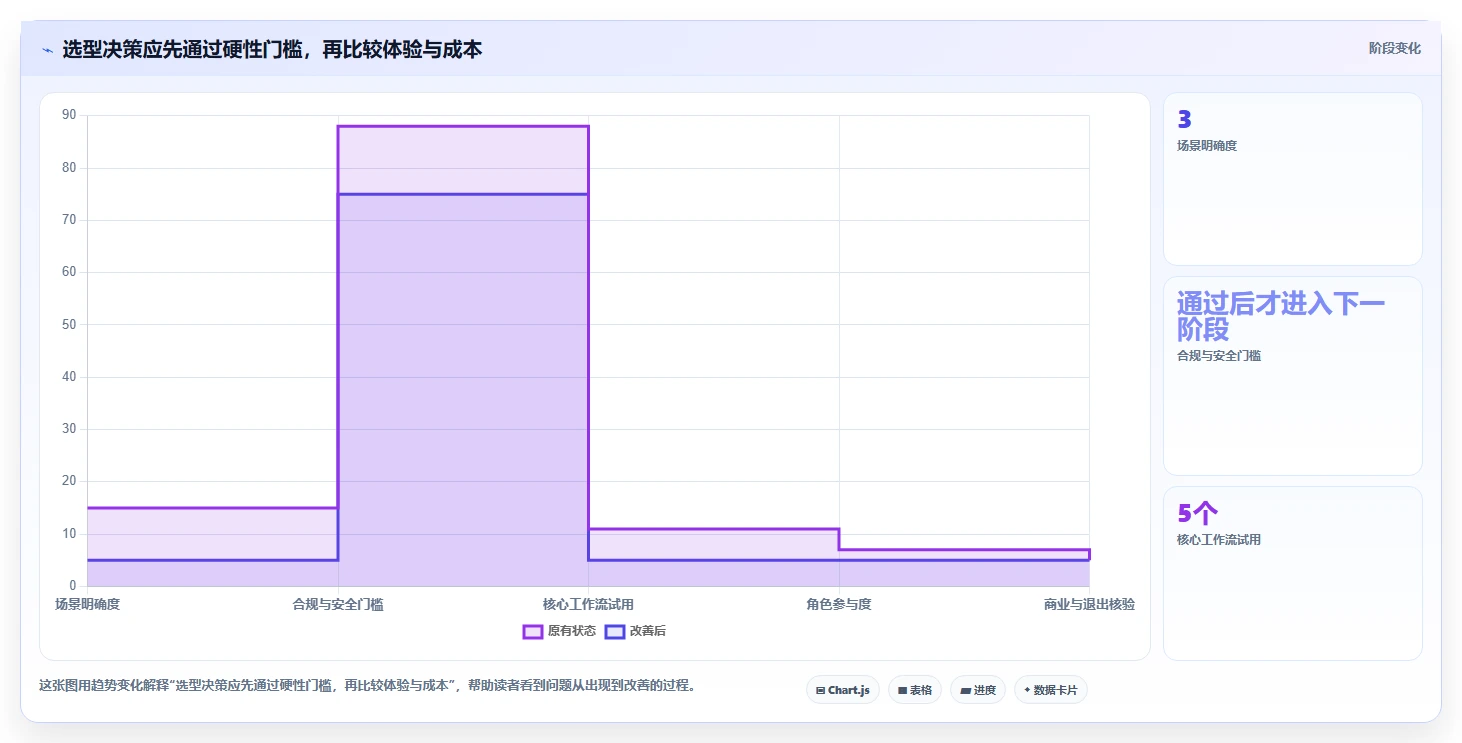Click the Chart.js chip
This screenshot has height=743, width=1462.
[x=842, y=690]
